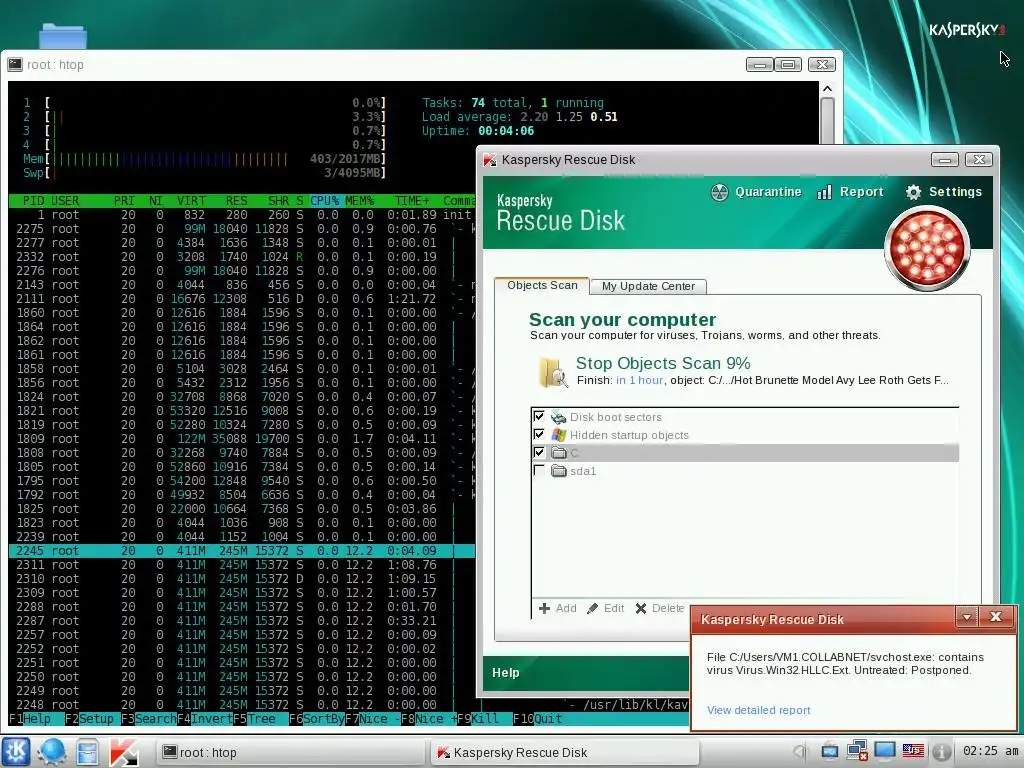
Task: Click the volume speaker tray icon
Action: pyautogui.click(x=801, y=752)
